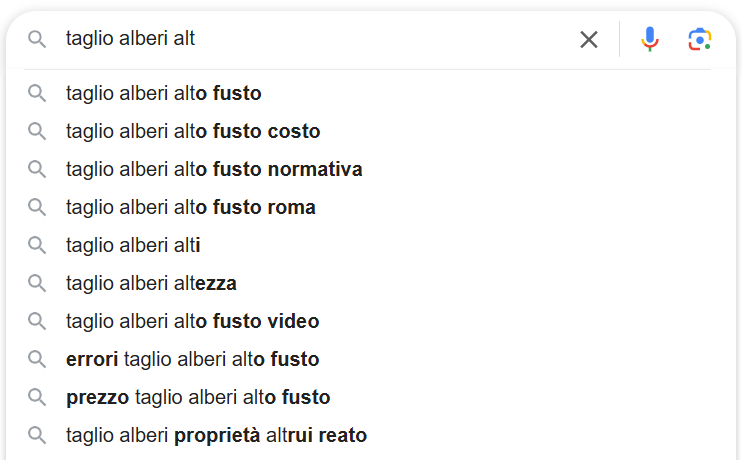This screenshot has height=460, width=742.
Task: Select 'taglio alberi alto fusto video'
Action: [192, 322]
